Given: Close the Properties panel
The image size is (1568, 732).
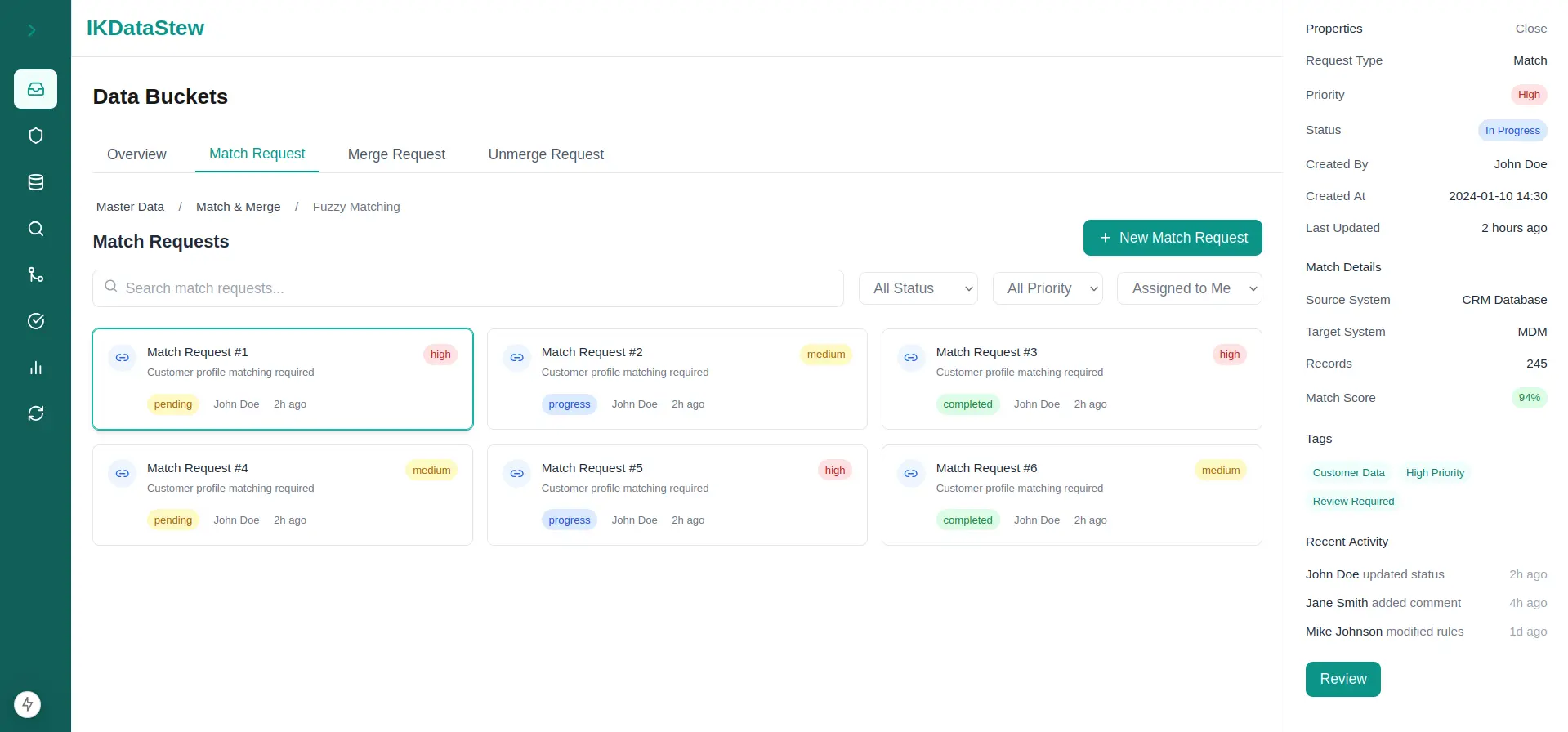Looking at the screenshot, I should coord(1530,29).
